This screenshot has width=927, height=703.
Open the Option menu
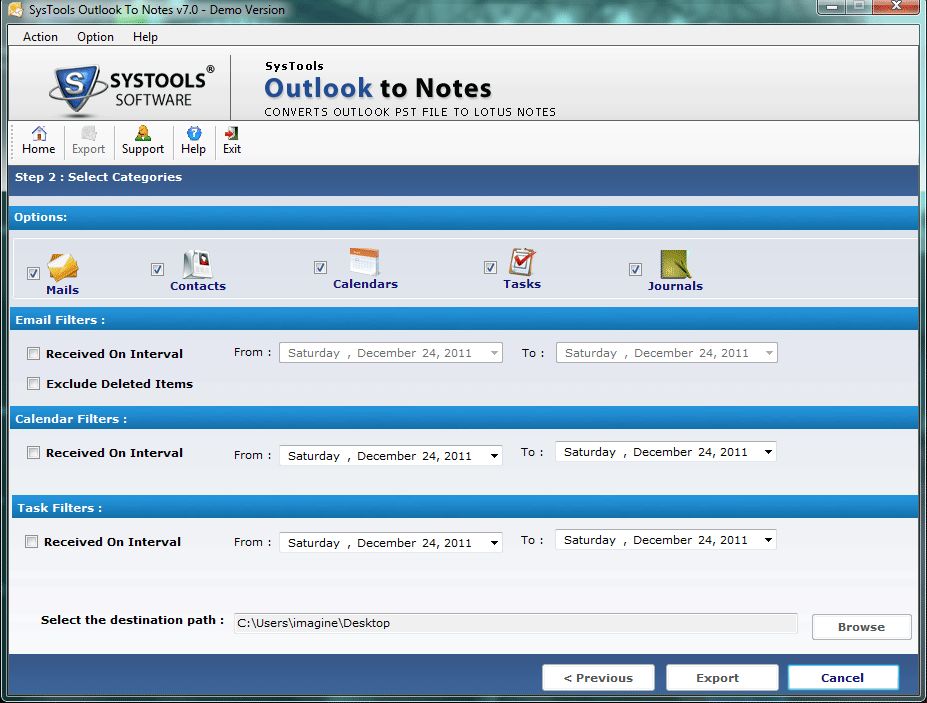95,37
